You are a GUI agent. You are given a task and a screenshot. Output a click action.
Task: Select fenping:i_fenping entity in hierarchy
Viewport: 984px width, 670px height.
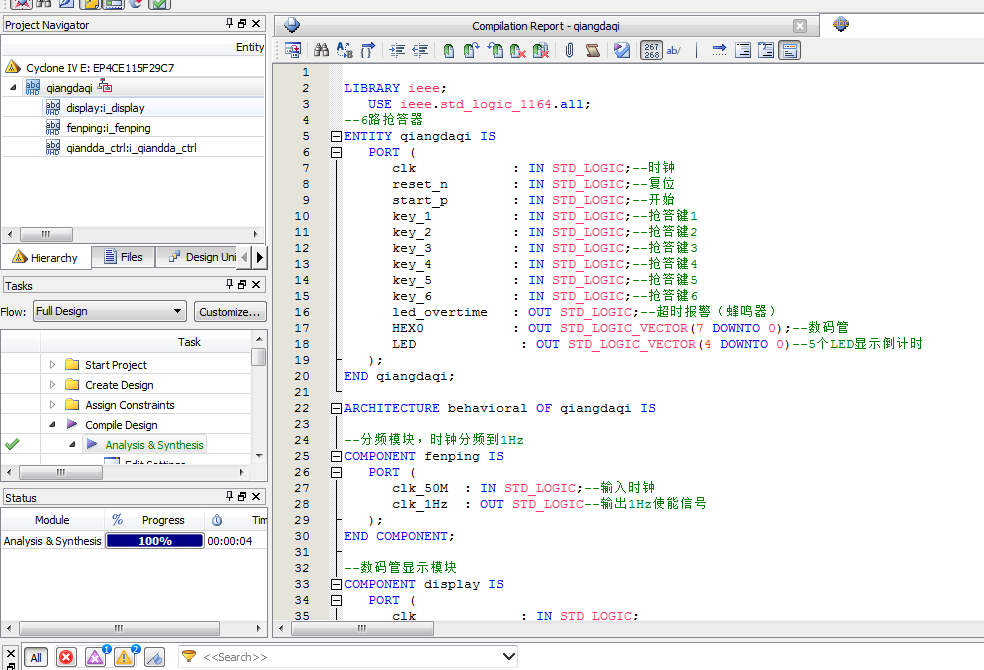108,128
